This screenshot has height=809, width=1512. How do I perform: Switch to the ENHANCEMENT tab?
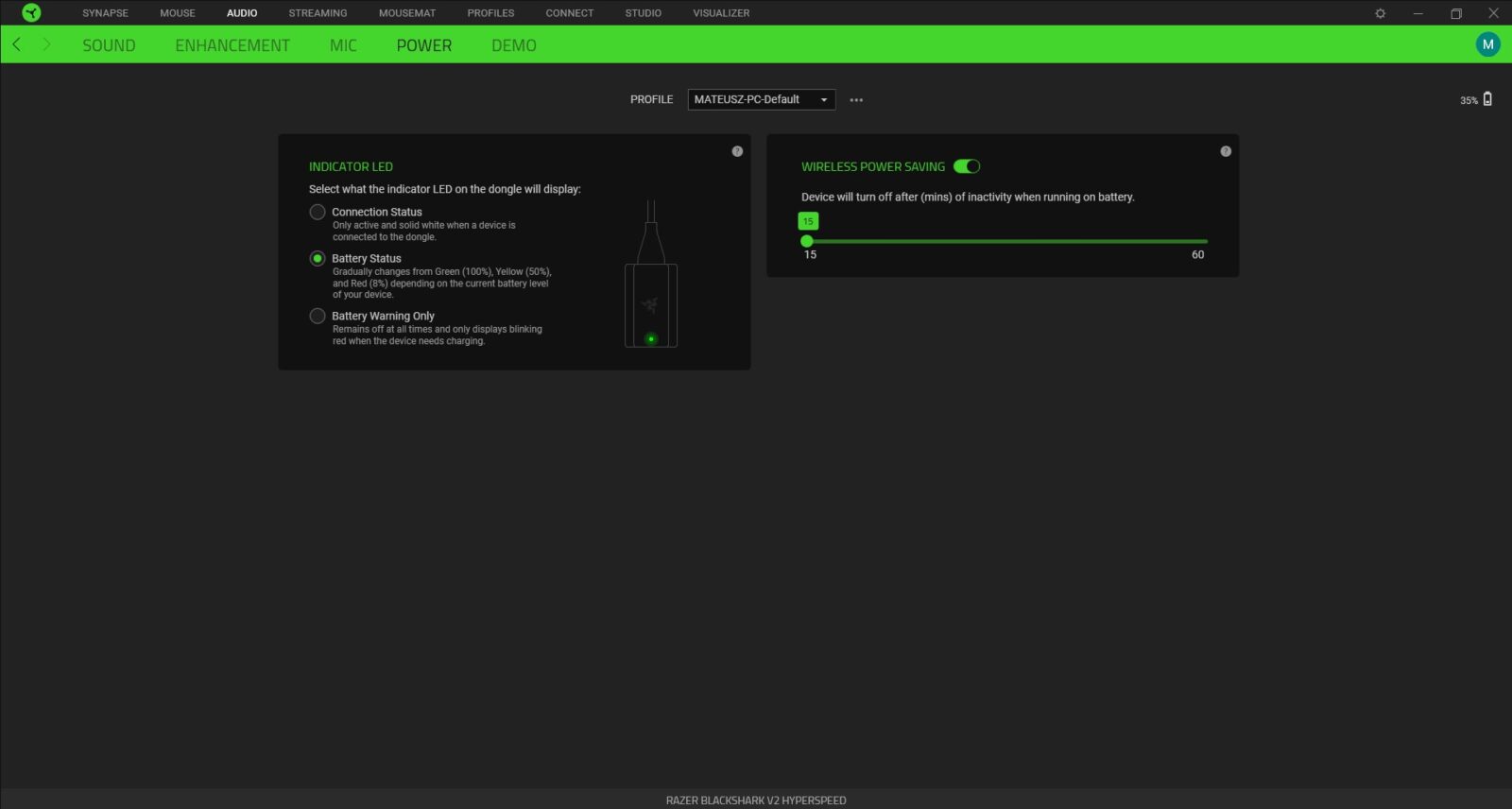coord(232,45)
